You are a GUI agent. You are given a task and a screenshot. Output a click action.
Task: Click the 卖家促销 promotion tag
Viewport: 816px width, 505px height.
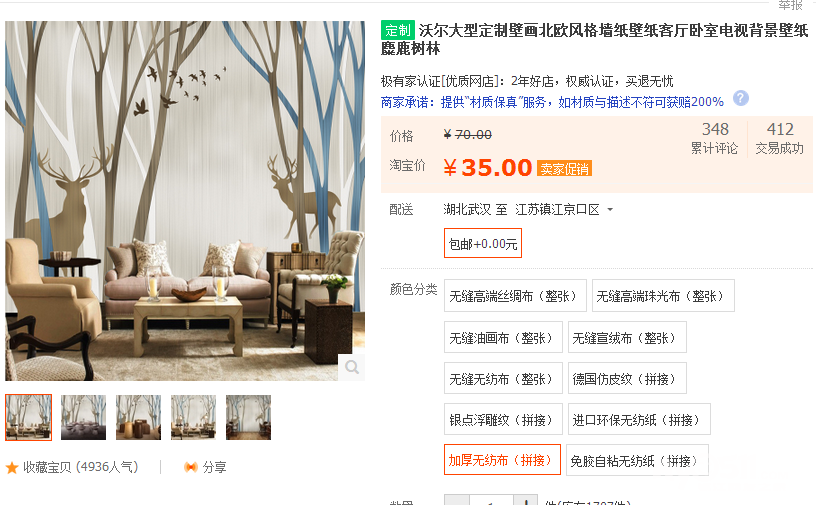(x=564, y=169)
